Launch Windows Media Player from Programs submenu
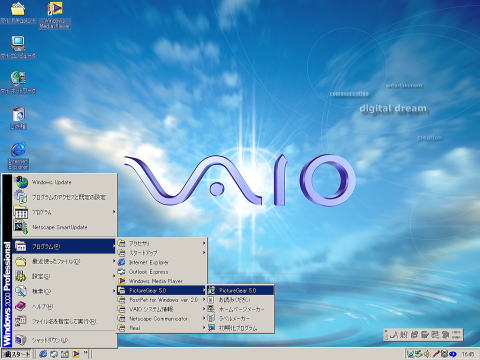Viewport: 480px width, 360px height. point(162,281)
